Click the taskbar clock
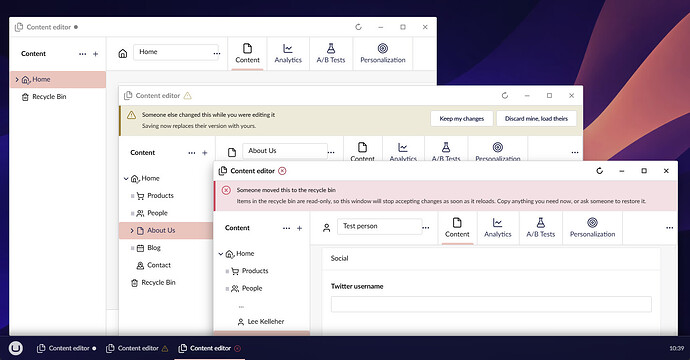The width and height of the screenshot is (690, 360). (676, 348)
